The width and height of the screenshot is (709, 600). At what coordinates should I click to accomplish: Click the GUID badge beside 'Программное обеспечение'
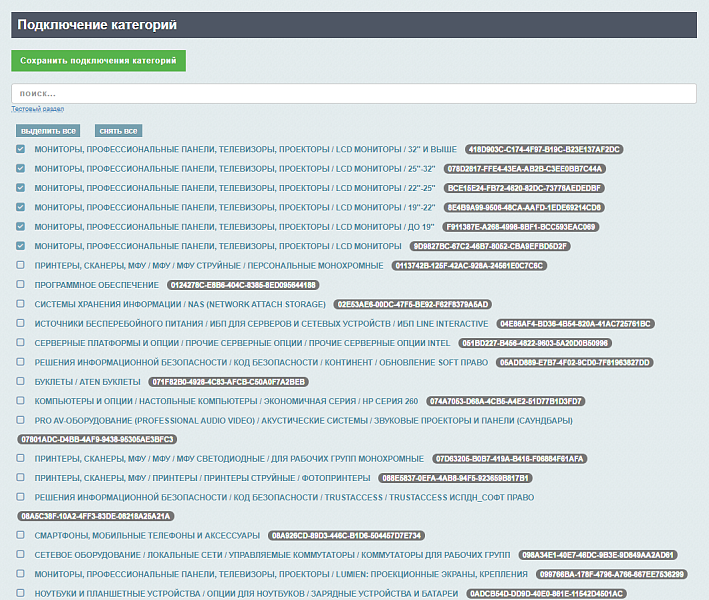pos(243,285)
